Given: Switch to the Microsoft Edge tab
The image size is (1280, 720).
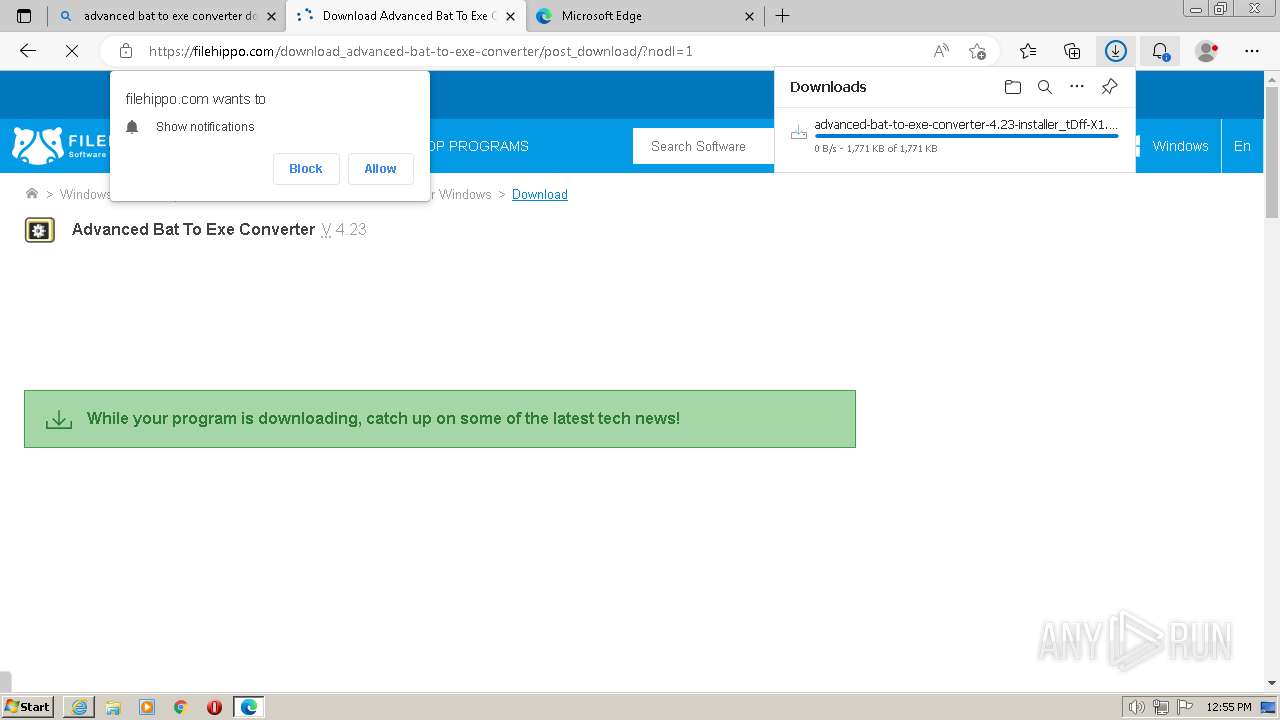Looking at the screenshot, I should pyautogui.click(x=646, y=16).
